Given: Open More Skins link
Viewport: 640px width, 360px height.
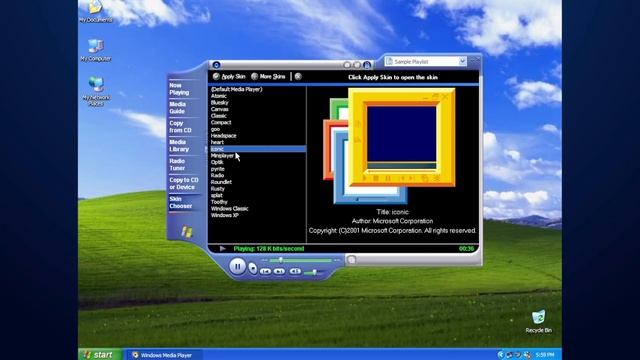Looking at the screenshot, I should click(x=268, y=76).
